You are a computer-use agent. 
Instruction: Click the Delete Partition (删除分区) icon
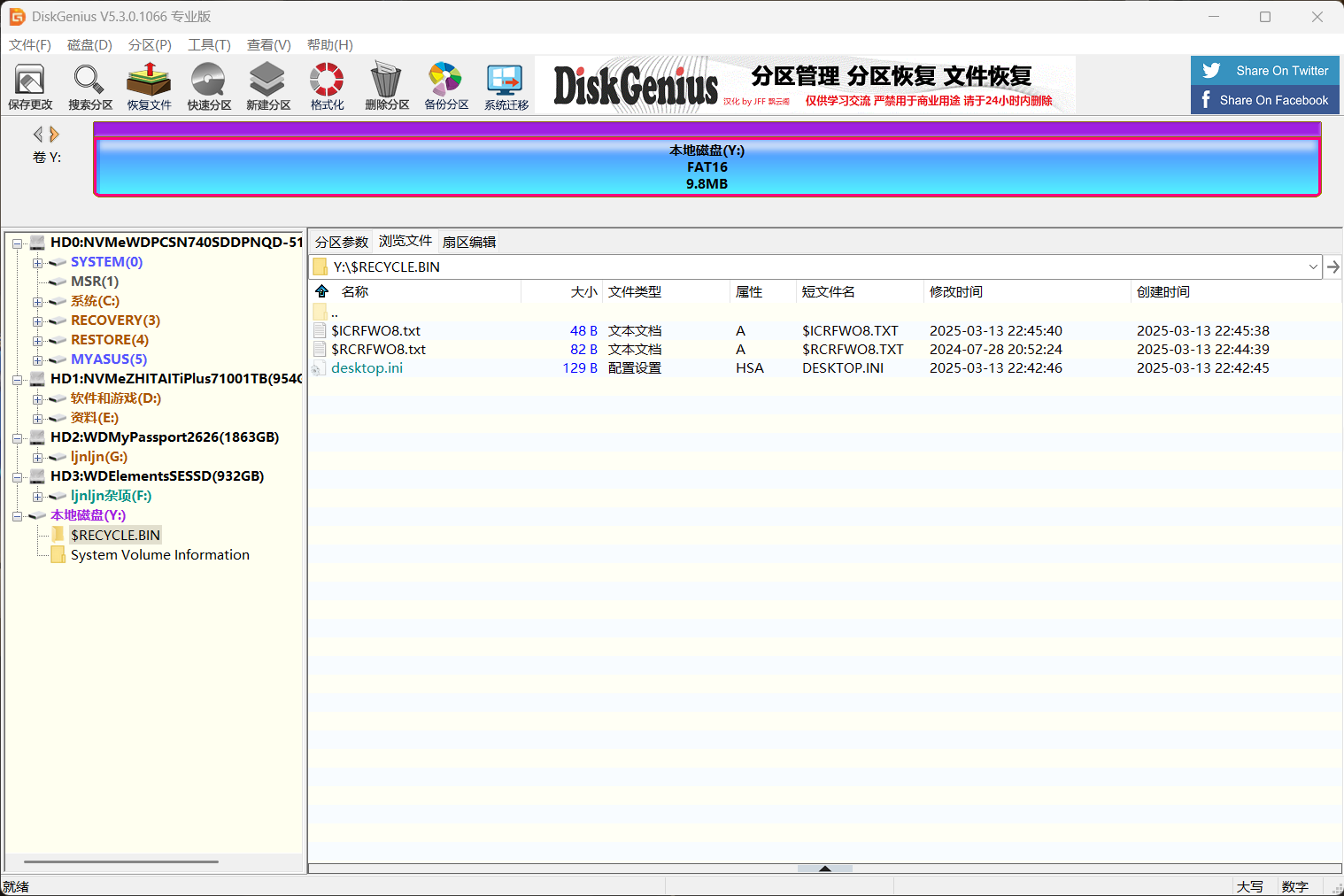pyautogui.click(x=387, y=86)
